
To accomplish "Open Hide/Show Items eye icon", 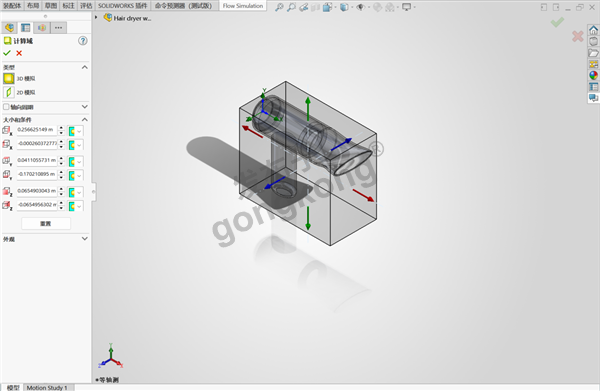I will click(x=360, y=7).
